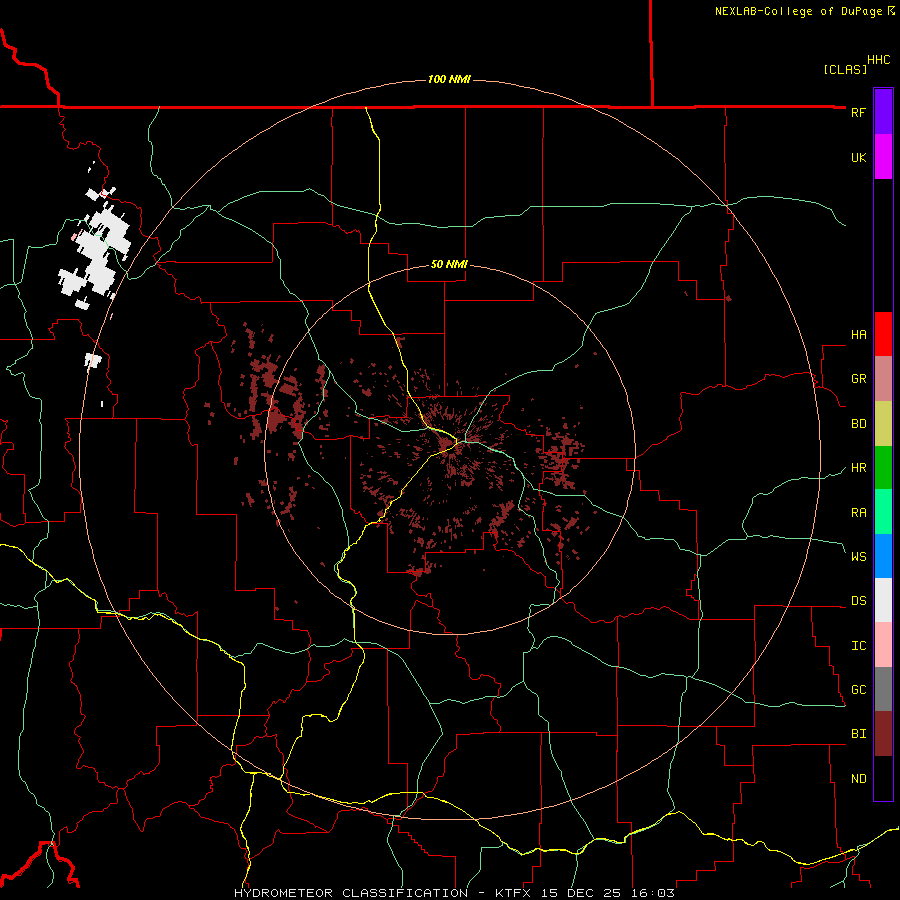Click the 100 NMI range ring label
The image size is (900, 900).
tap(449, 79)
